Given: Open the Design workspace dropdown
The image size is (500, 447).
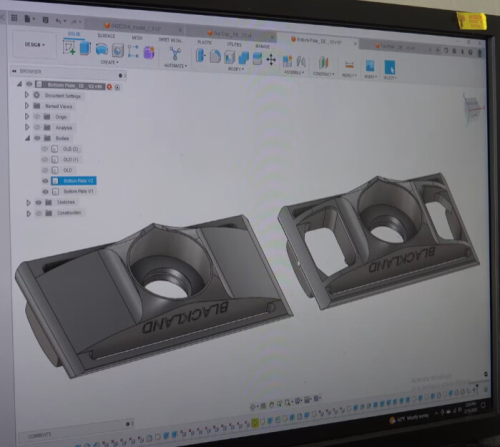Looking at the screenshot, I should pos(34,44).
